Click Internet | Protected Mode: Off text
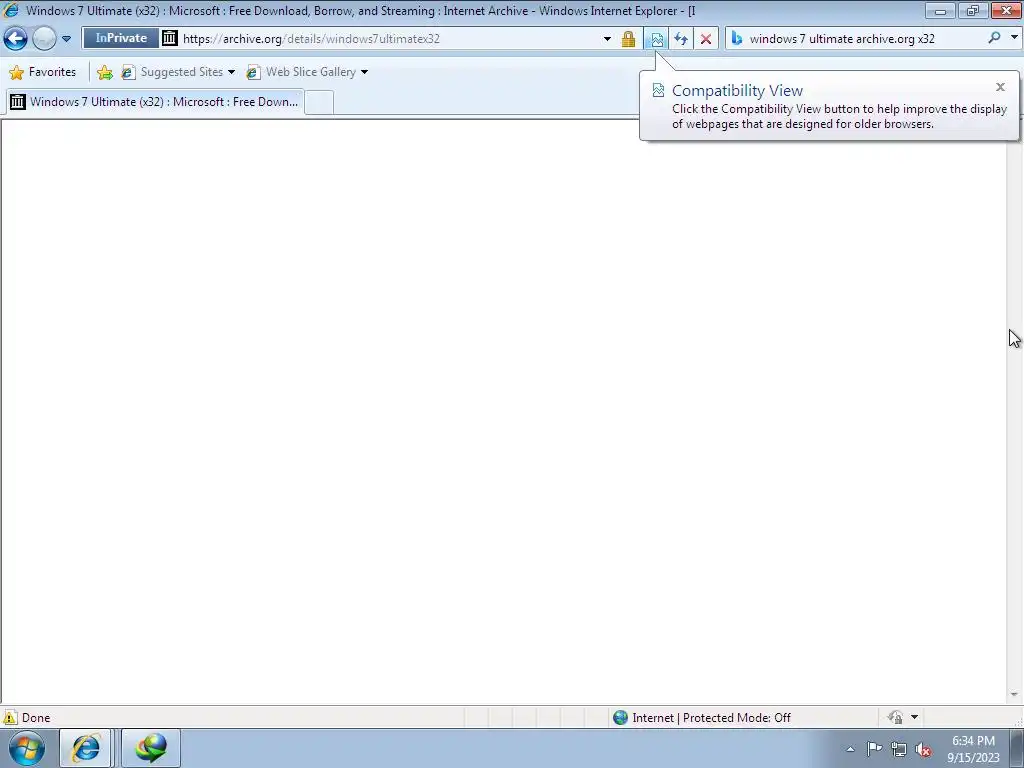The height and width of the screenshot is (768, 1024). [711, 718]
